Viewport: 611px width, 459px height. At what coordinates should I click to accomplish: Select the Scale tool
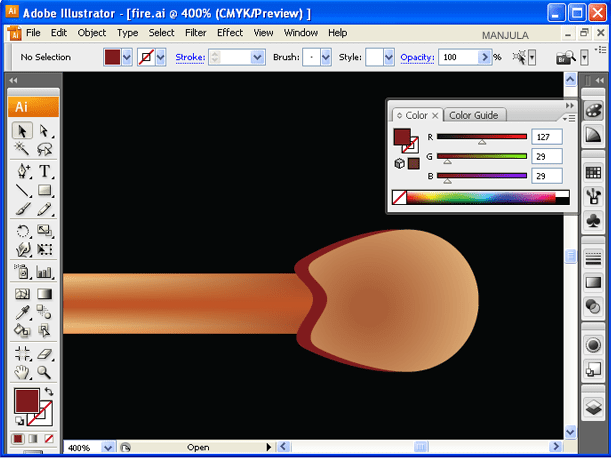point(44,231)
